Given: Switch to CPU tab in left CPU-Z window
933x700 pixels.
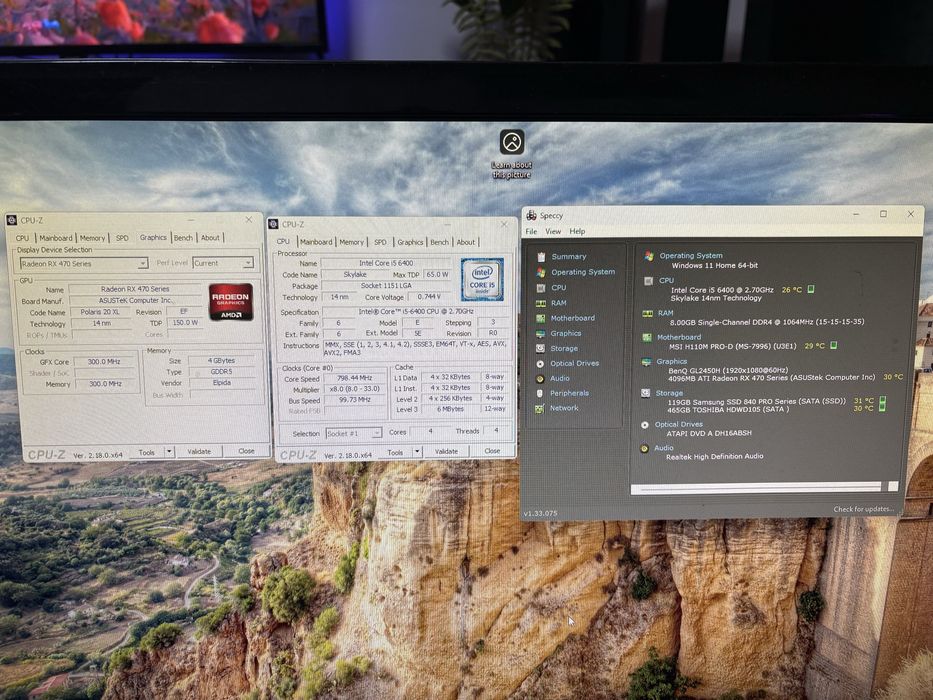Looking at the screenshot, I should click(22, 238).
